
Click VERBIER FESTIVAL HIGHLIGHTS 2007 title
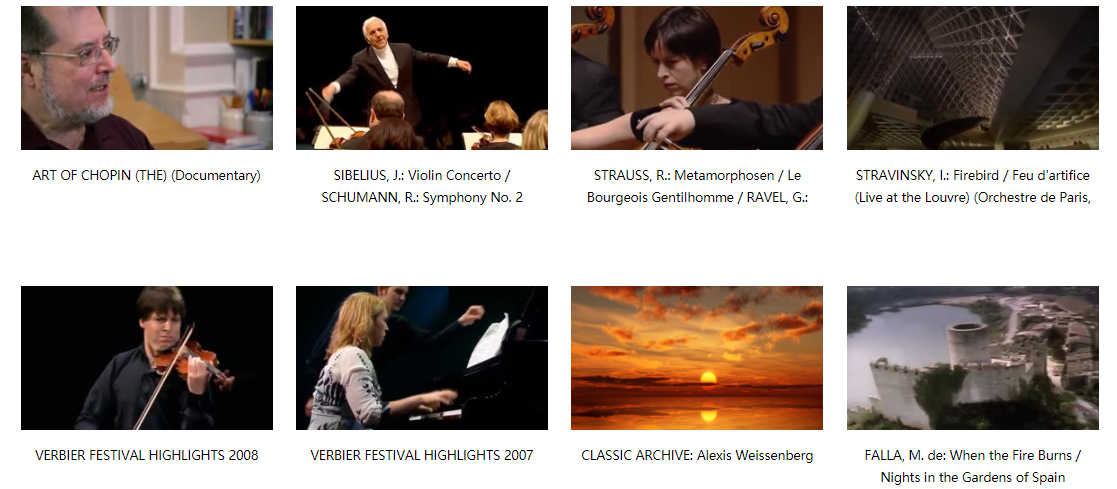point(422,455)
